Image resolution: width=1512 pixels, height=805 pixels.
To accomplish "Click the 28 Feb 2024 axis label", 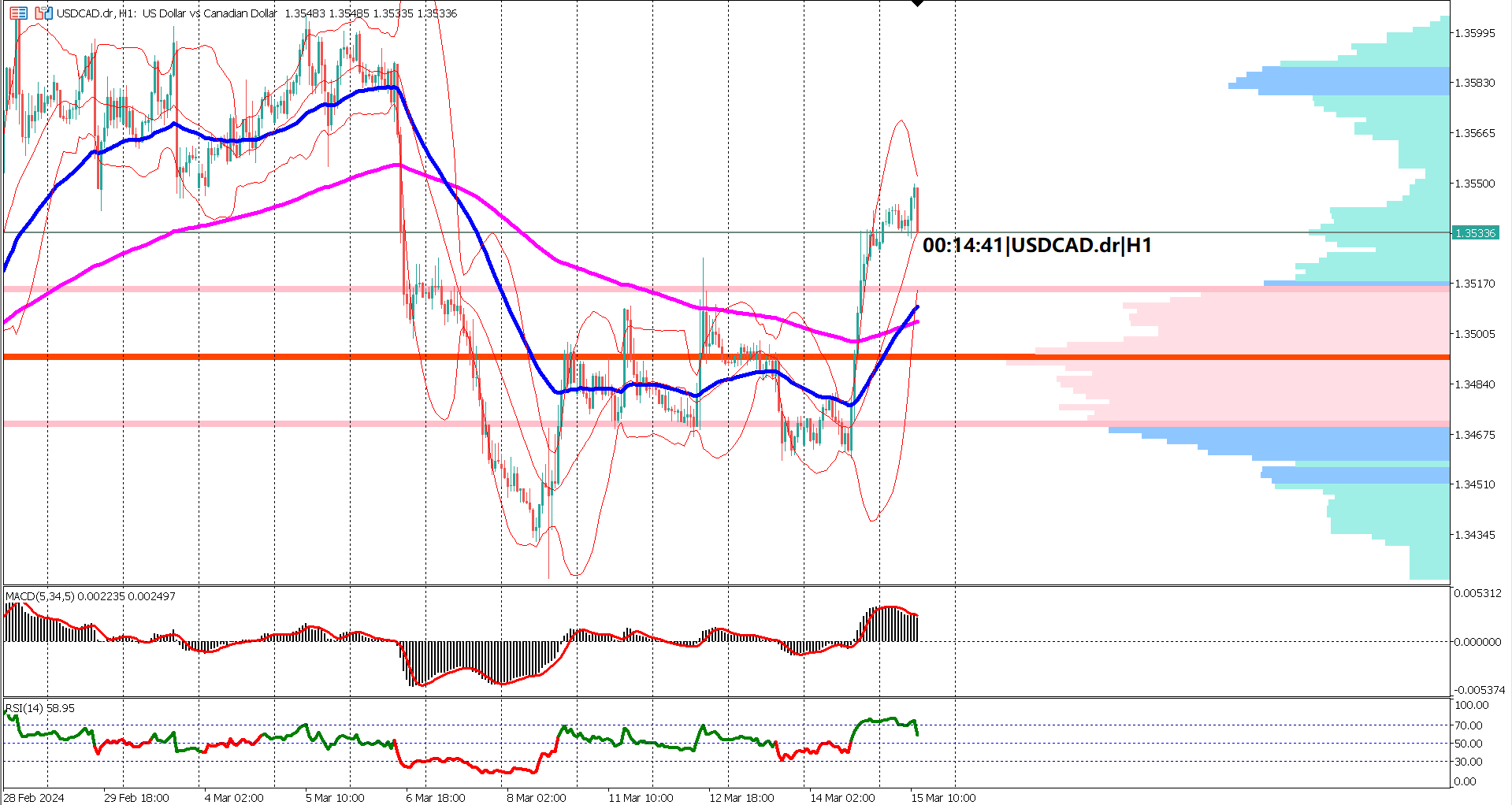I will pyautogui.click(x=35, y=797).
